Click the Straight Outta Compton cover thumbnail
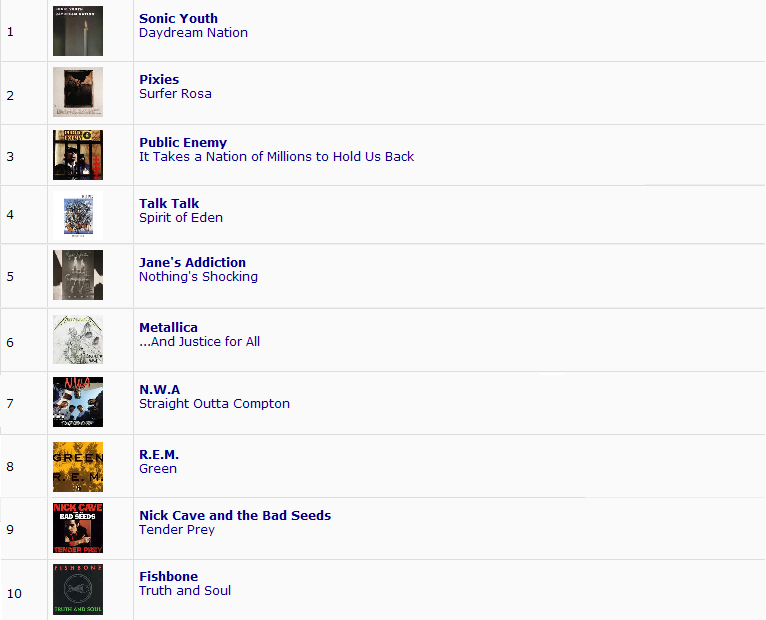 point(78,402)
